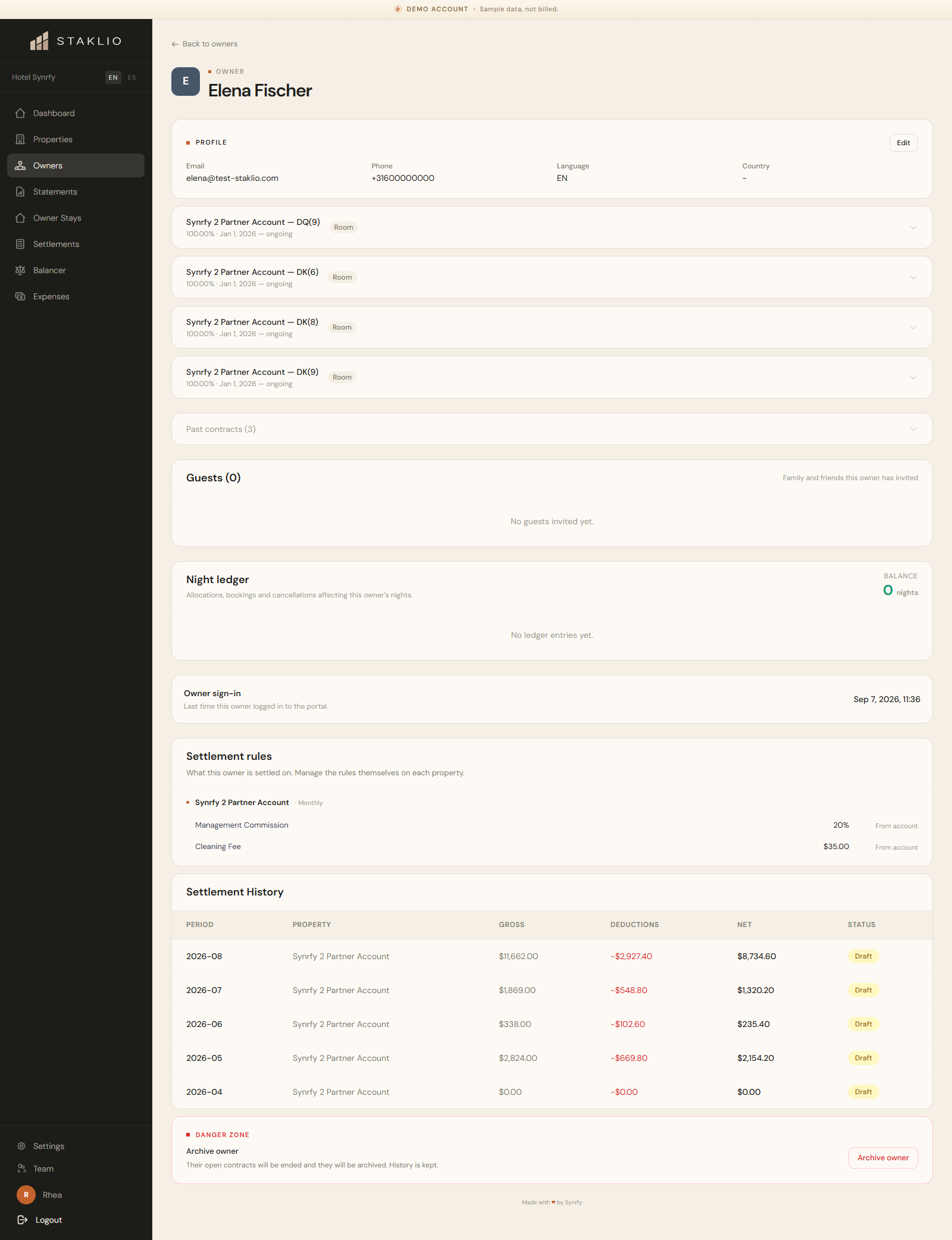Click the Elena Fischer E avatar
Image resolution: width=952 pixels, height=1240 pixels.
click(186, 82)
